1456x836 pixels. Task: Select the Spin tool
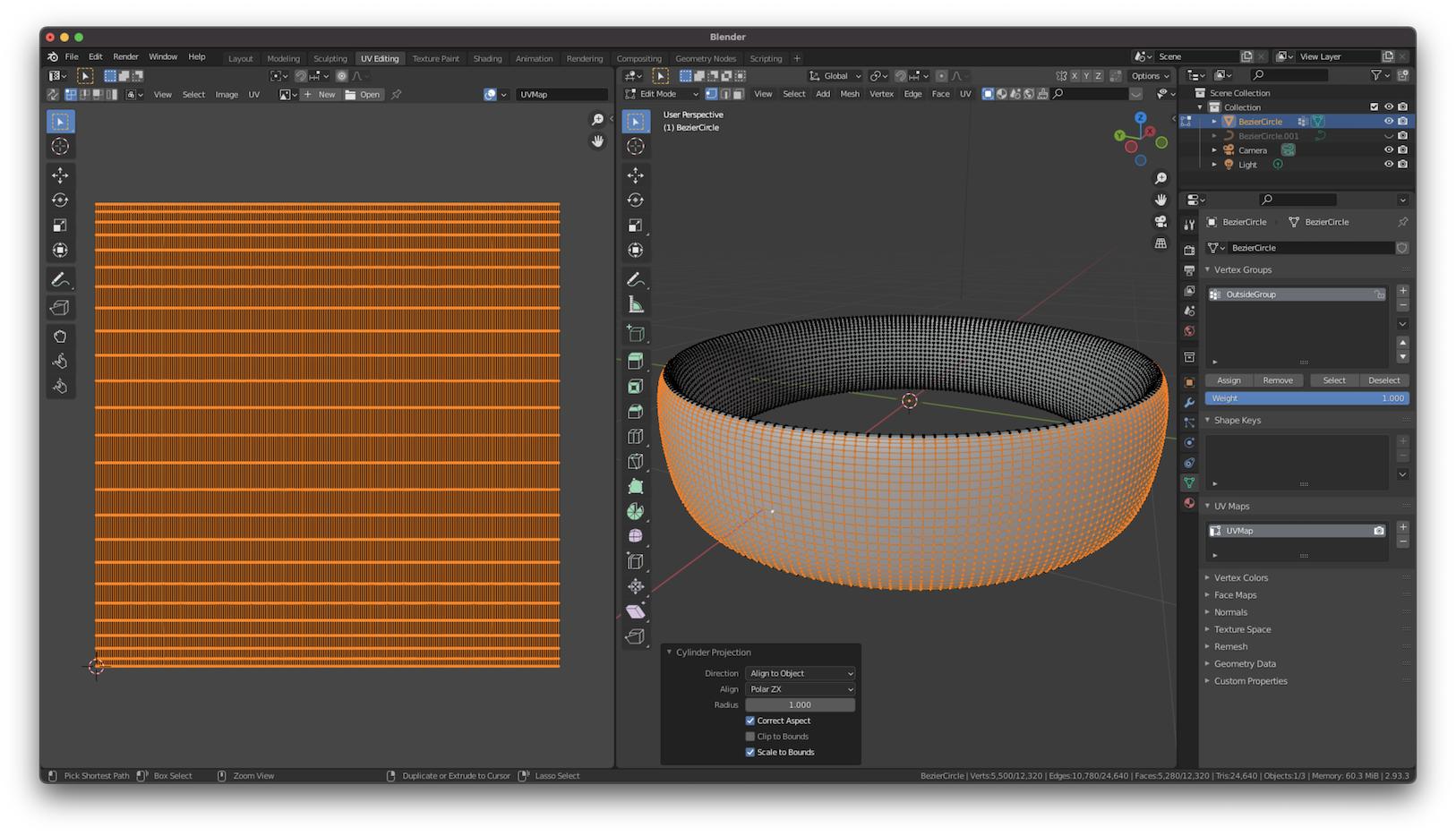pyautogui.click(x=636, y=512)
